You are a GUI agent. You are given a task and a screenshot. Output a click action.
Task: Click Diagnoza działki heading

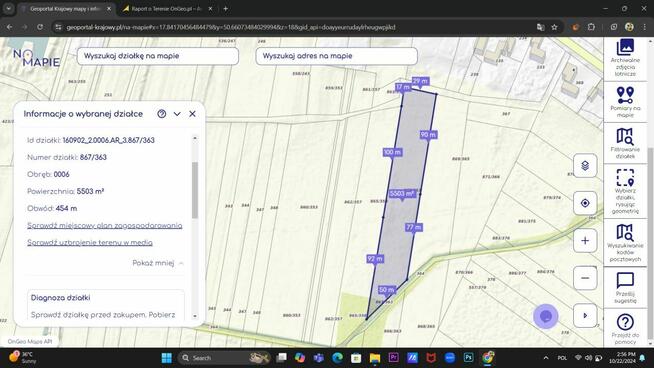tap(60, 297)
